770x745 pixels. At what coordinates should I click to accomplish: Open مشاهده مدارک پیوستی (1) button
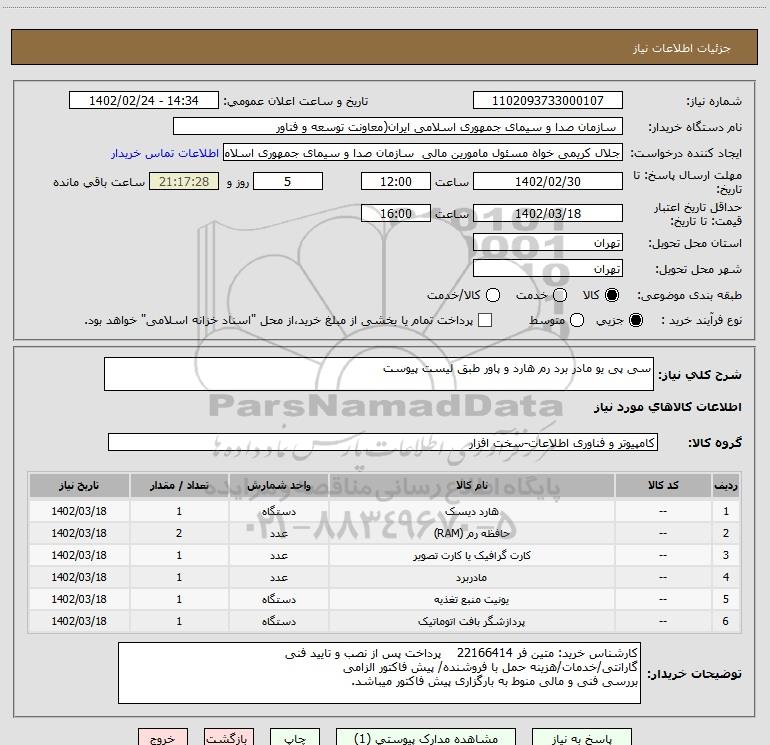coord(426,738)
